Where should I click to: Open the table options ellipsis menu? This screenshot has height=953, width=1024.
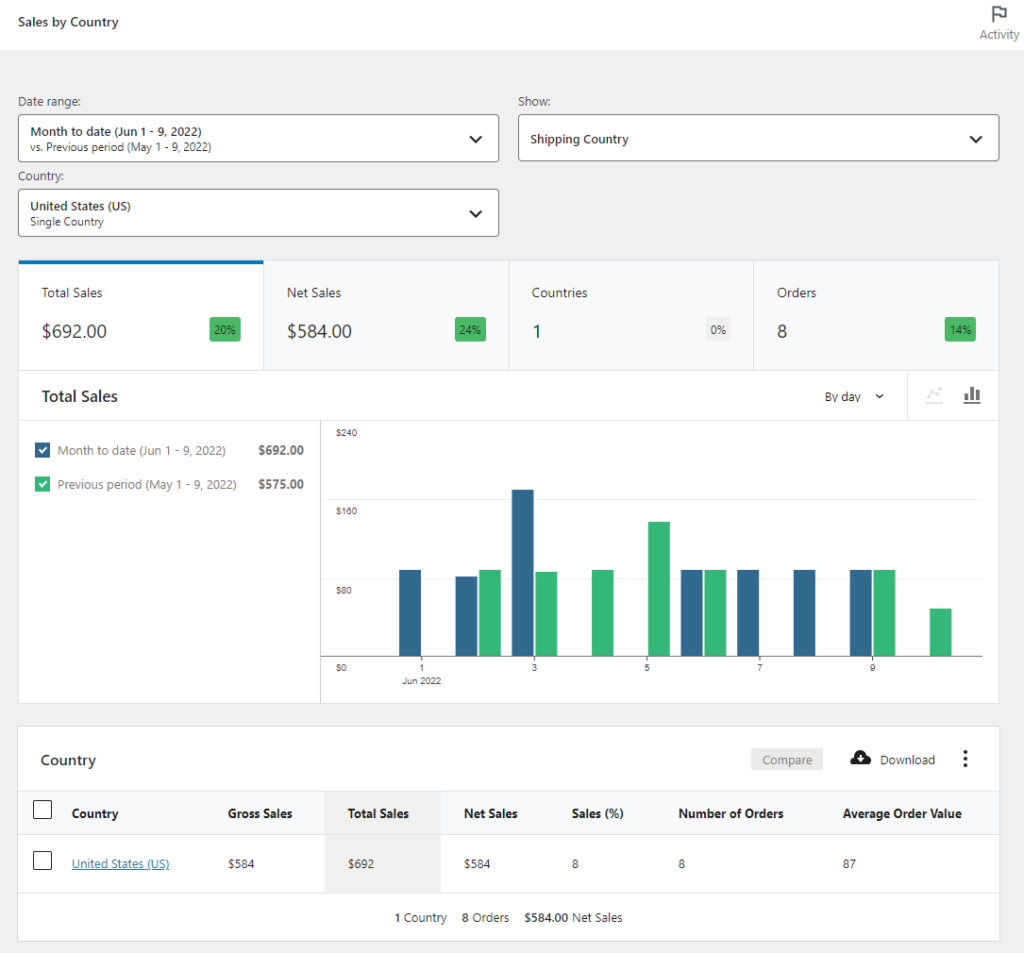(x=965, y=759)
